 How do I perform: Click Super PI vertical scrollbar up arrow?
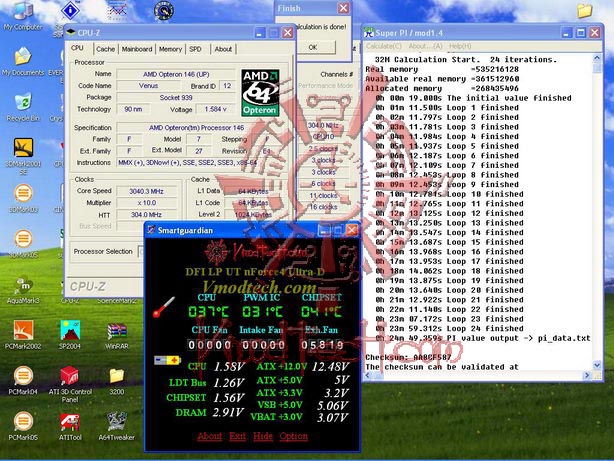[x=597, y=58]
